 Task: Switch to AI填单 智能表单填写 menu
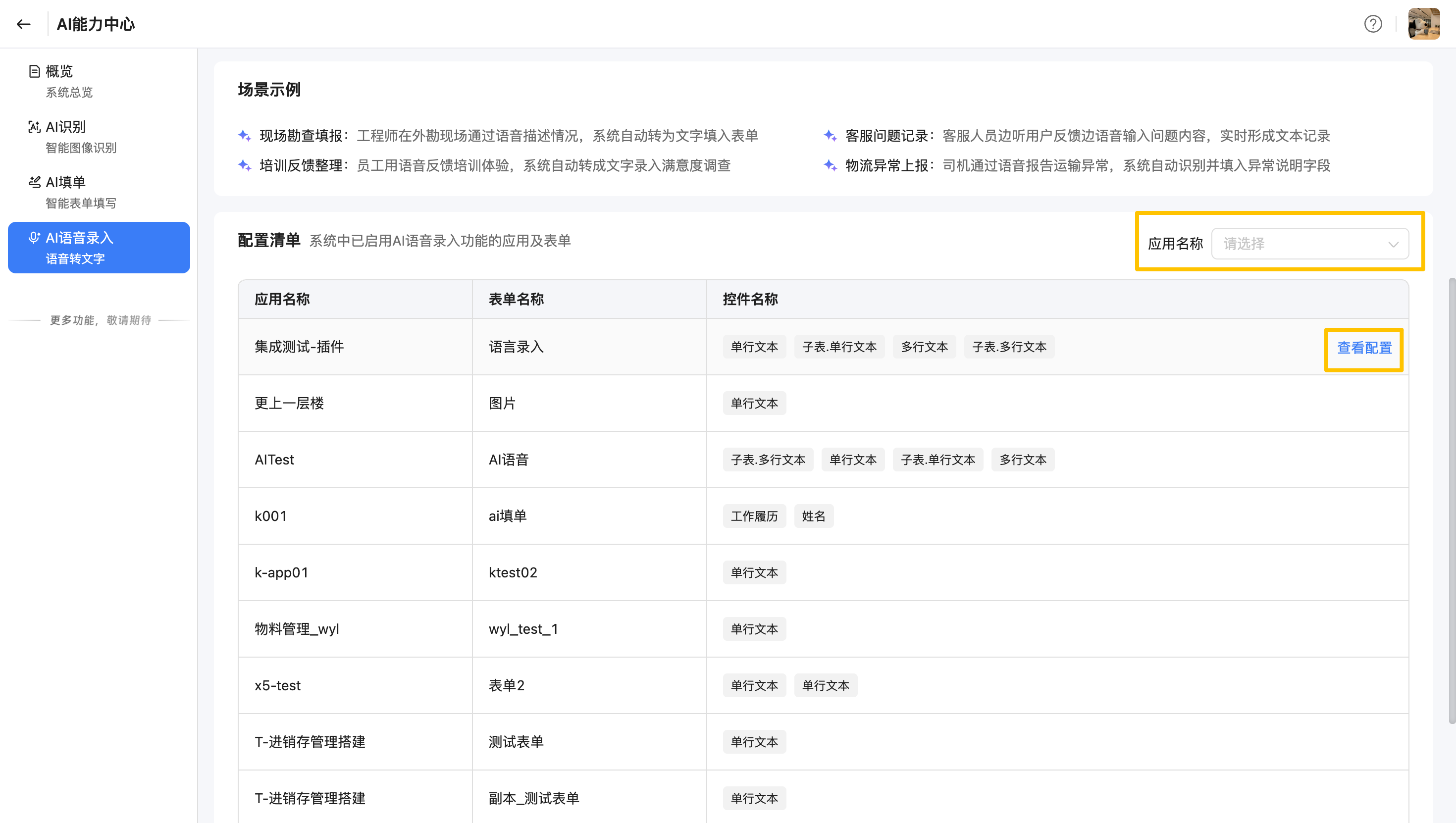[80, 192]
